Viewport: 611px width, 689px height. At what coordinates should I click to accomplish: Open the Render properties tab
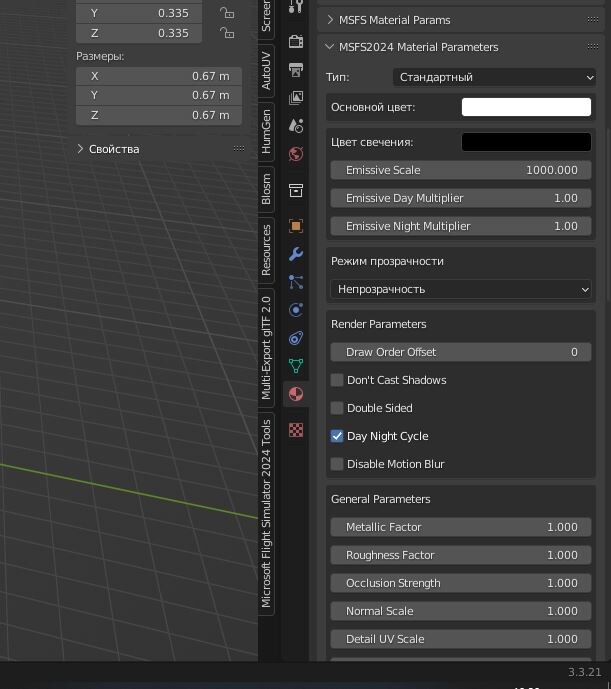click(296, 42)
